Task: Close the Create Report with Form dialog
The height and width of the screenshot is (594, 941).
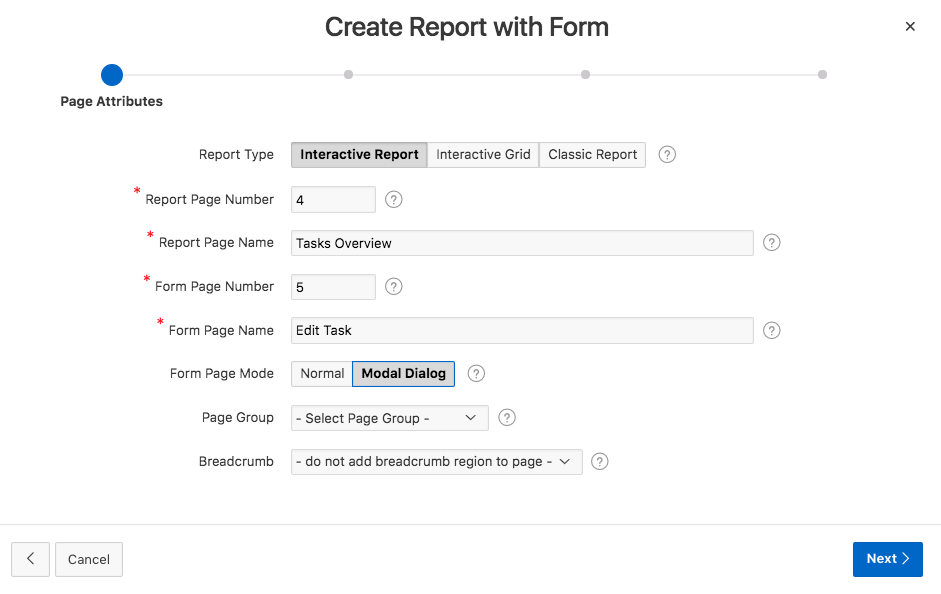Action: coord(910,27)
